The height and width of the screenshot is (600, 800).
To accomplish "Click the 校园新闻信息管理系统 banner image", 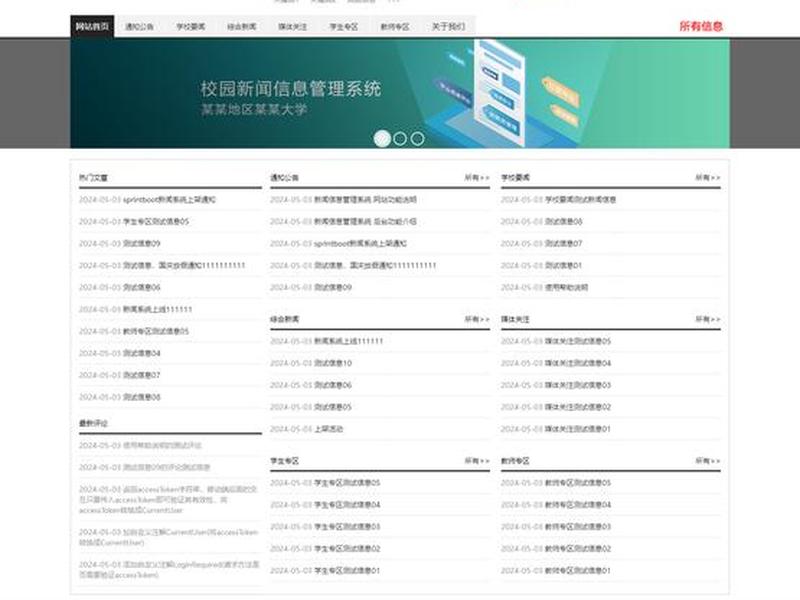I will [x=400, y=93].
